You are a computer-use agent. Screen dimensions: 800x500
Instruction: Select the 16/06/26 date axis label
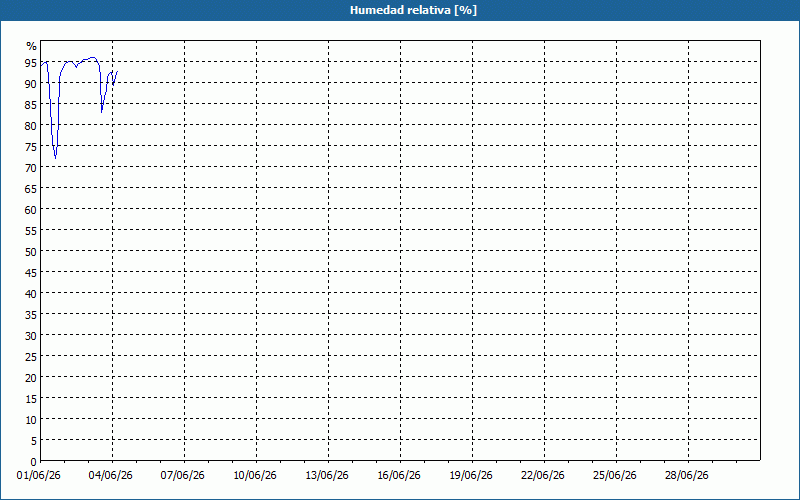[399, 476]
